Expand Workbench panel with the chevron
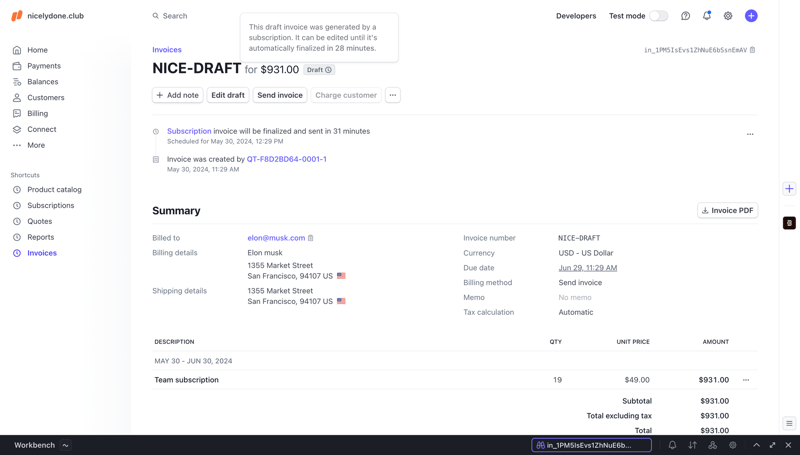 click(757, 445)
